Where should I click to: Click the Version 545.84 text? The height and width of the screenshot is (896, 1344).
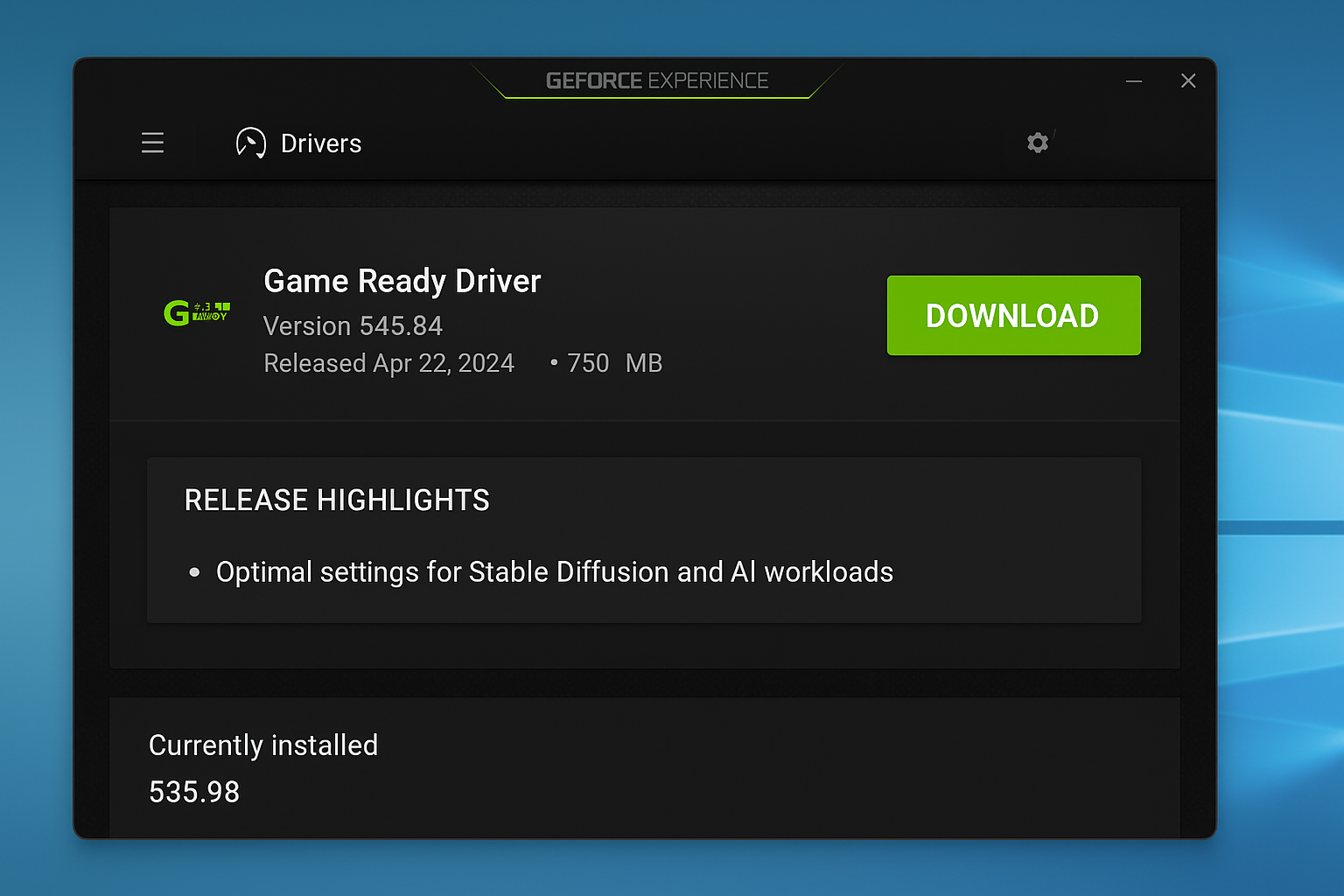click(x=353, y=326)
